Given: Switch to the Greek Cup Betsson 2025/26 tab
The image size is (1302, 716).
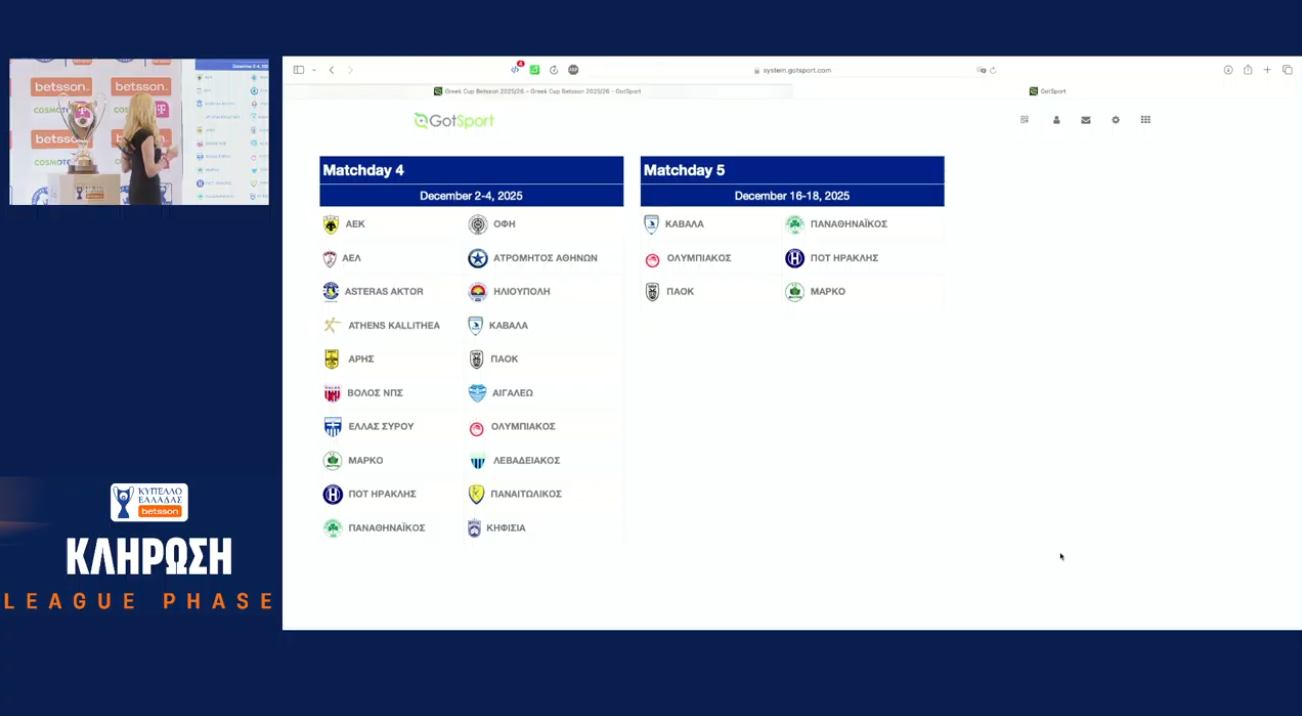Looking at the screenshot, I should point(538,91).
